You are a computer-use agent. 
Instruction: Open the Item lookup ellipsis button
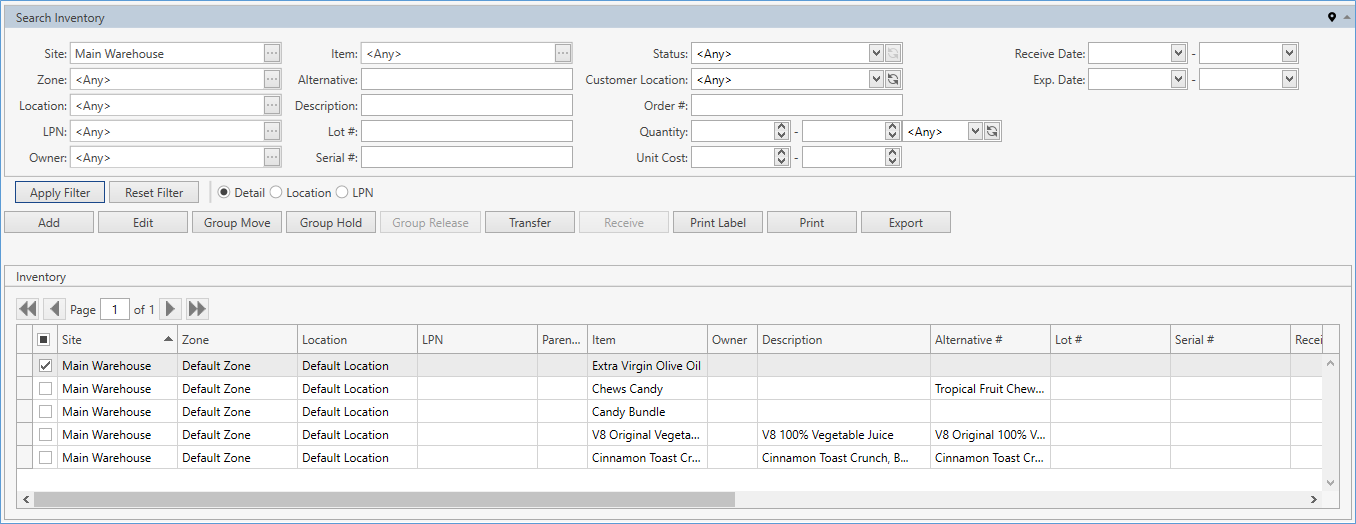563,54
